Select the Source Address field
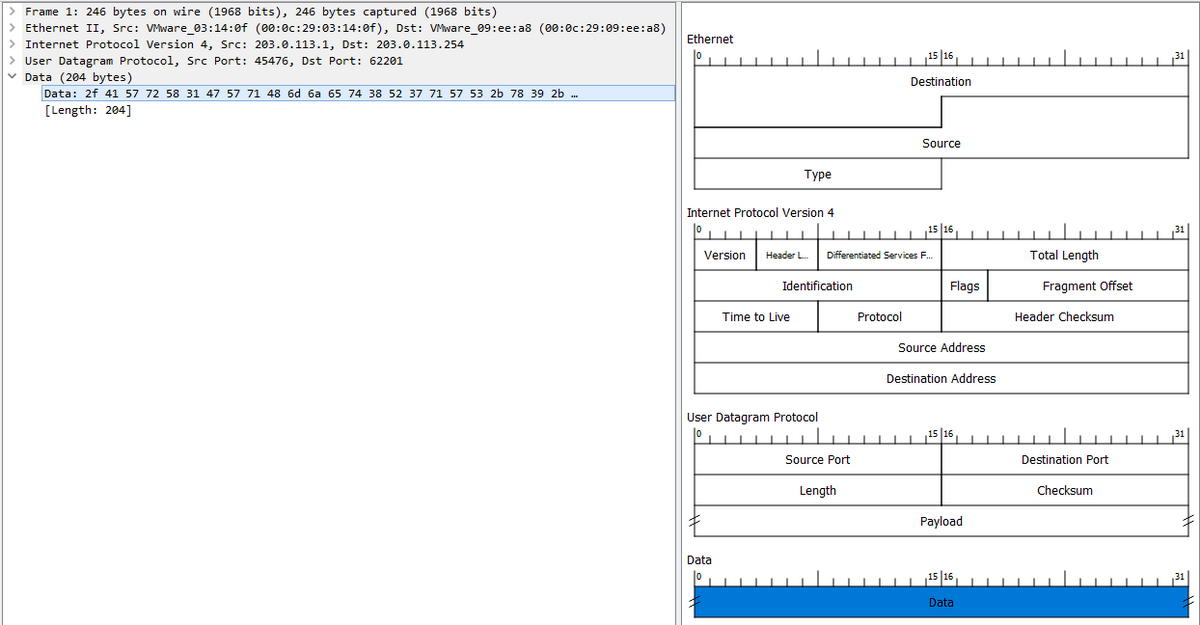Screen dimensions: 1200x625 point(940,347)
